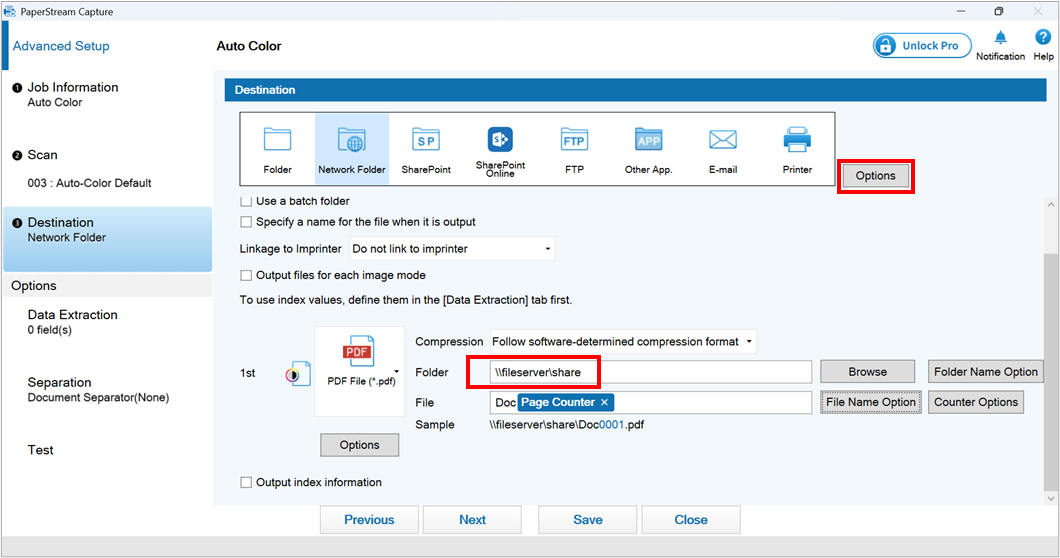Open Linkage to Imprinter dropdown
The height and width of the screenshot is (558, 1060).
tap(452, 249)
